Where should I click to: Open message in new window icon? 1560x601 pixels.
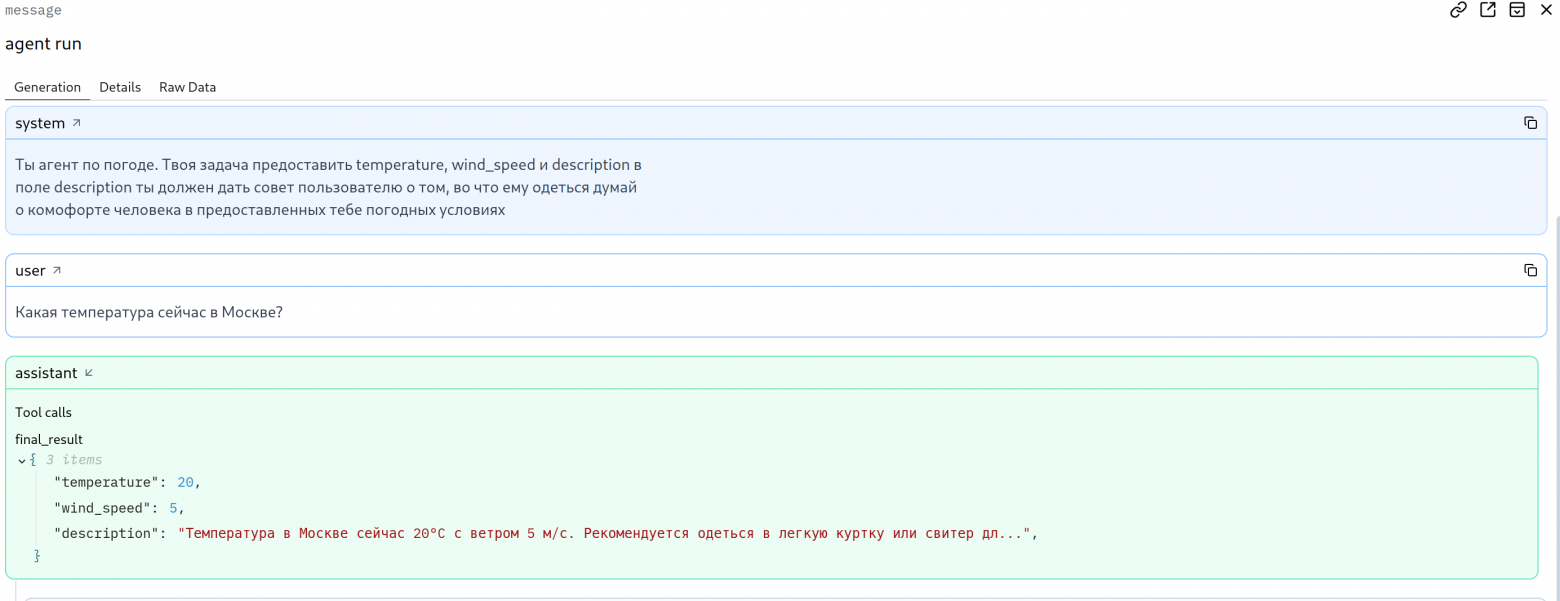click(1488, 10)
